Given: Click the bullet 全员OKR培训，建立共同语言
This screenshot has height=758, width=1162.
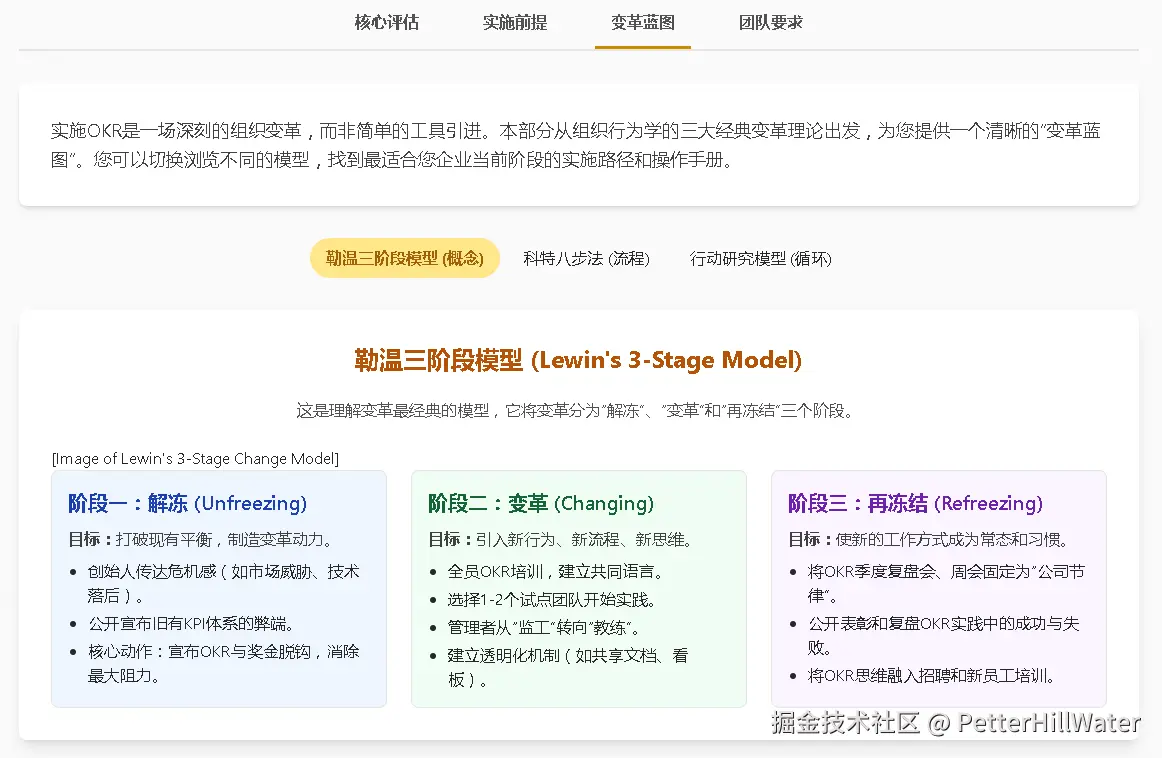Looking at the screenshot, I should point(556,572).
